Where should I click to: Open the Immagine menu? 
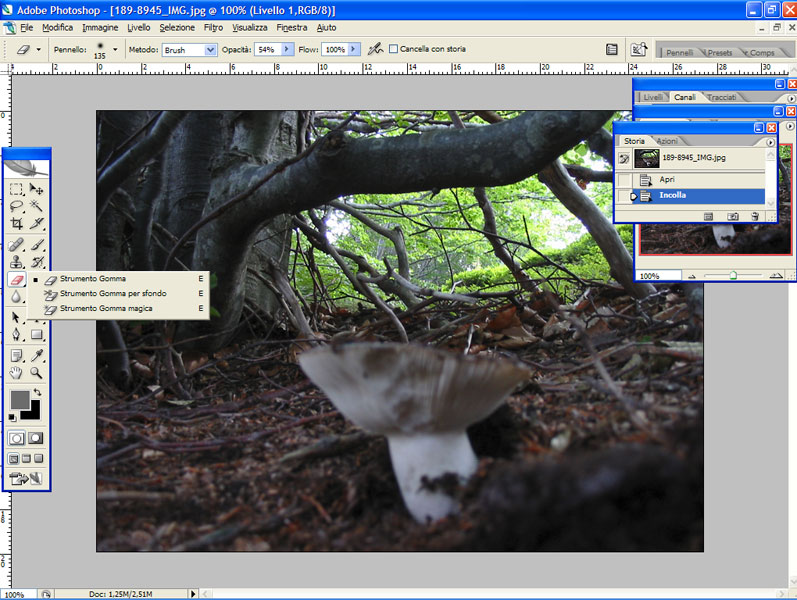tap(100, 27)
